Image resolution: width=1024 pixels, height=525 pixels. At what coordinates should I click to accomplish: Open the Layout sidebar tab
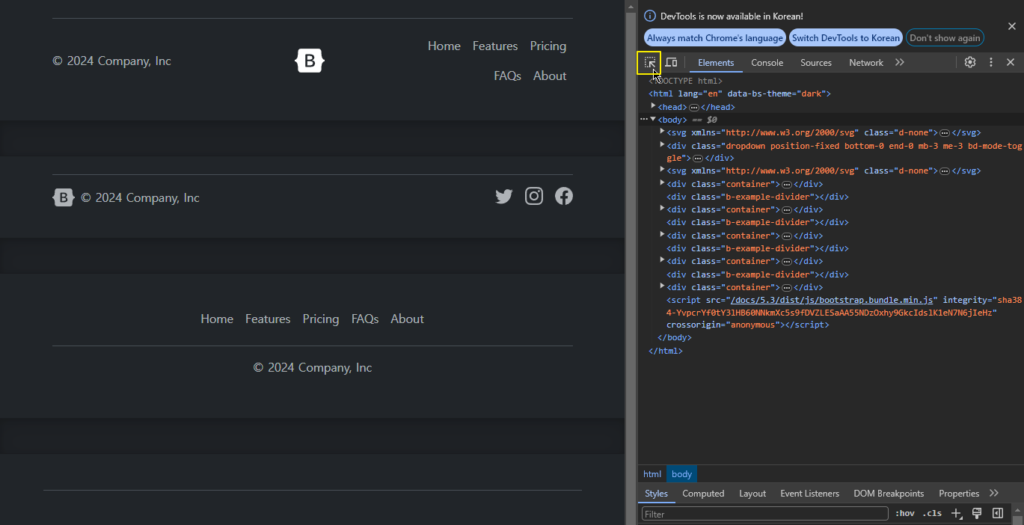click(x=752, y=494)
